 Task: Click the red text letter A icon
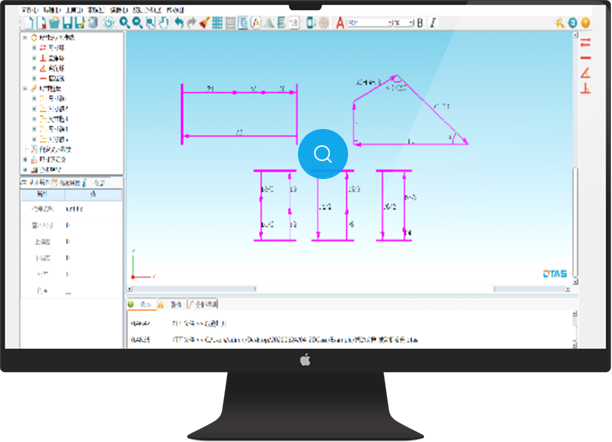[340, 22]
